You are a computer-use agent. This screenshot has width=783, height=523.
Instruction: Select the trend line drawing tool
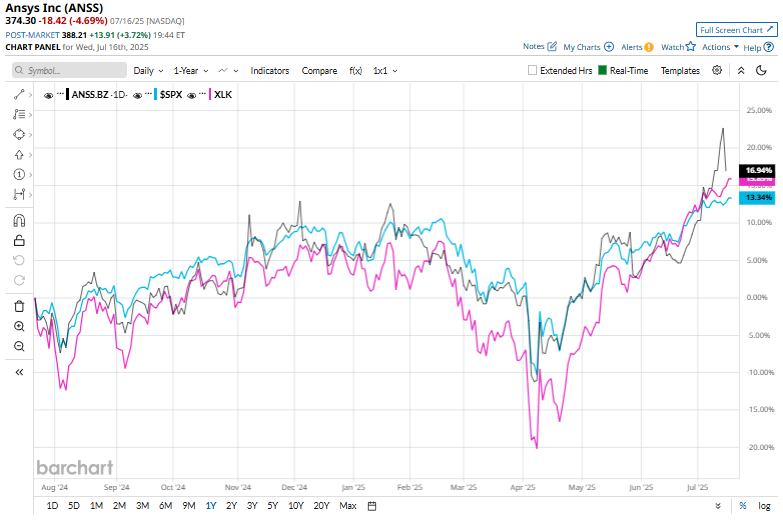(x=19, y=94)
